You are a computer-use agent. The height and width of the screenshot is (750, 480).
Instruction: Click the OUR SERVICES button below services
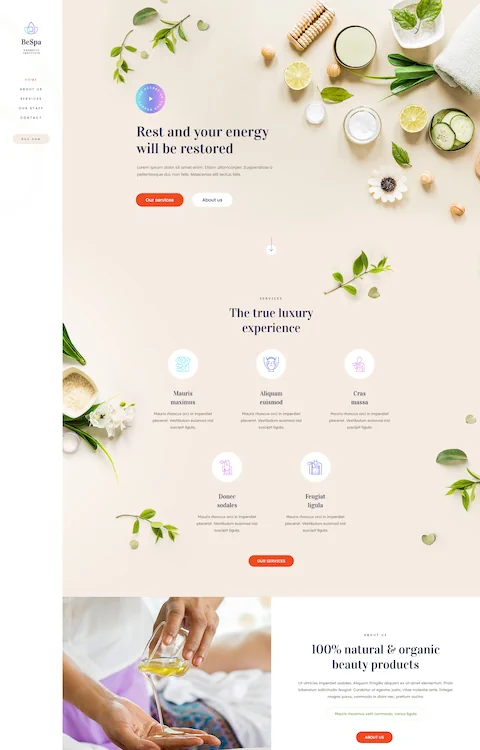point(271,561)
